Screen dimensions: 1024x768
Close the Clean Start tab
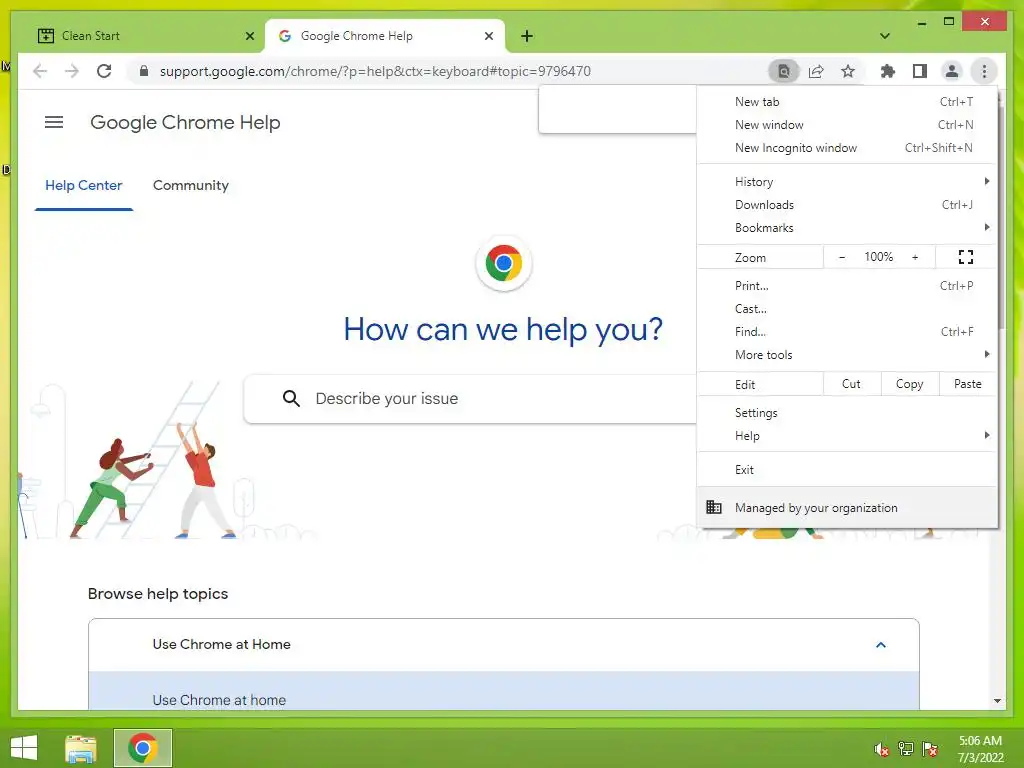pos(249,36)
